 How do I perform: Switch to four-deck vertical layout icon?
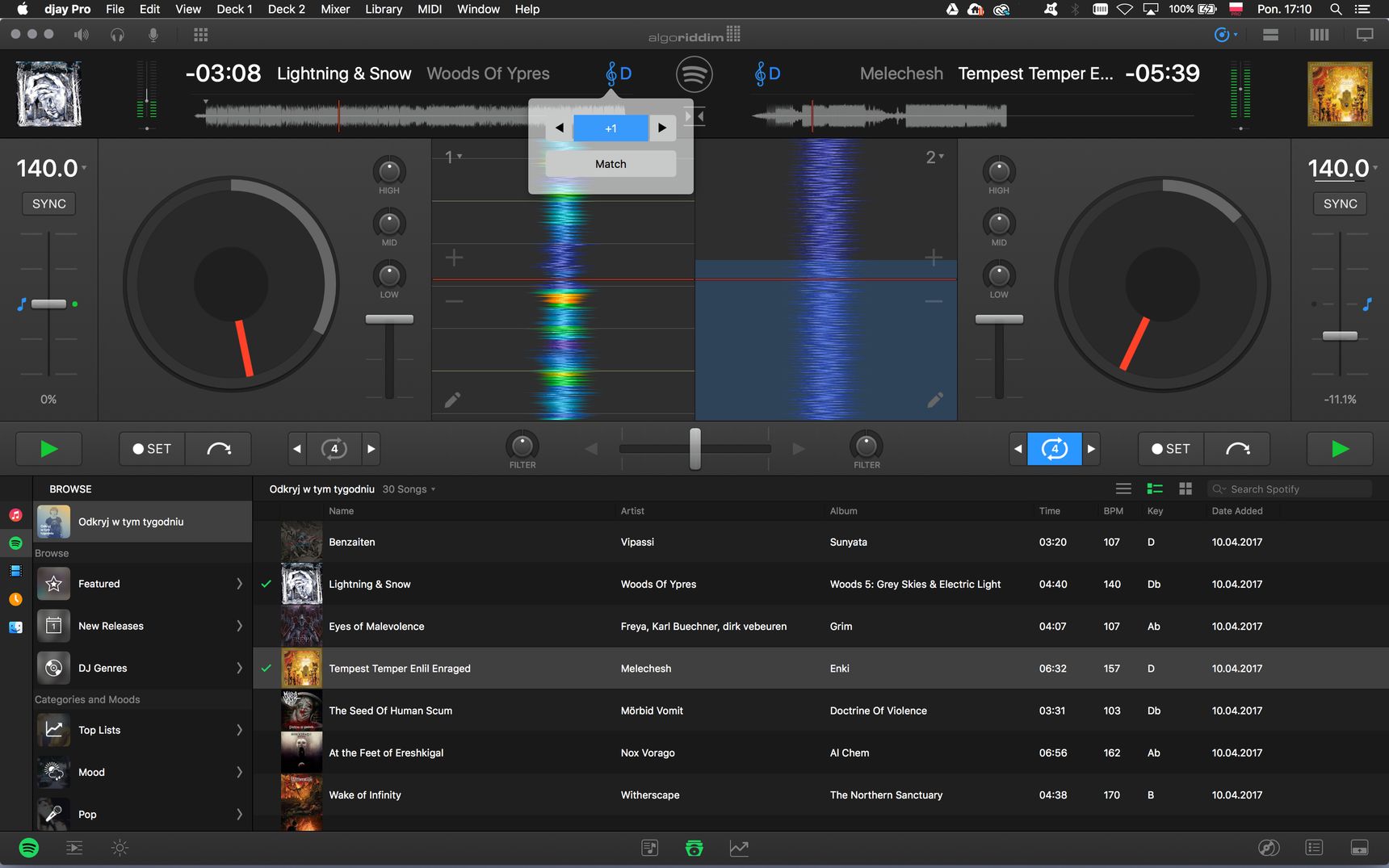[x=1319, y=35]
